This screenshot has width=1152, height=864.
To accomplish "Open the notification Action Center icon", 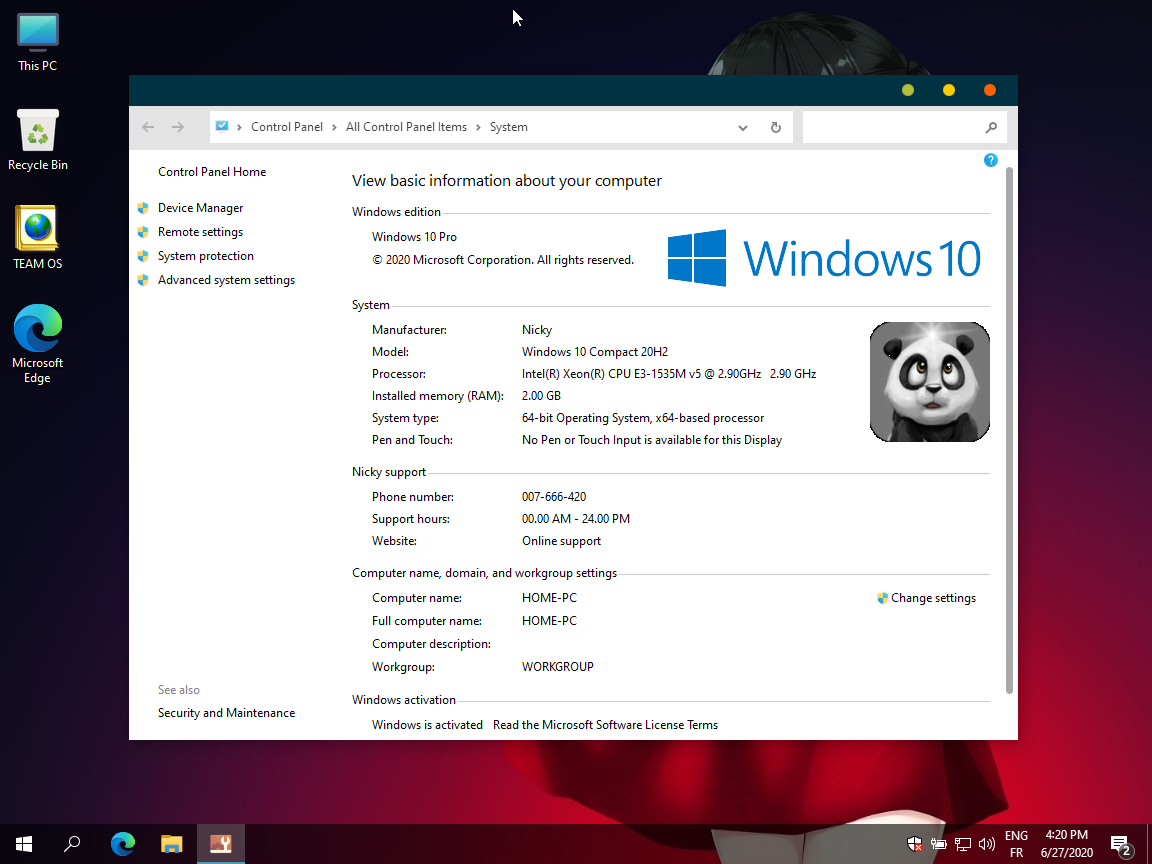I will pos(1121,845).
